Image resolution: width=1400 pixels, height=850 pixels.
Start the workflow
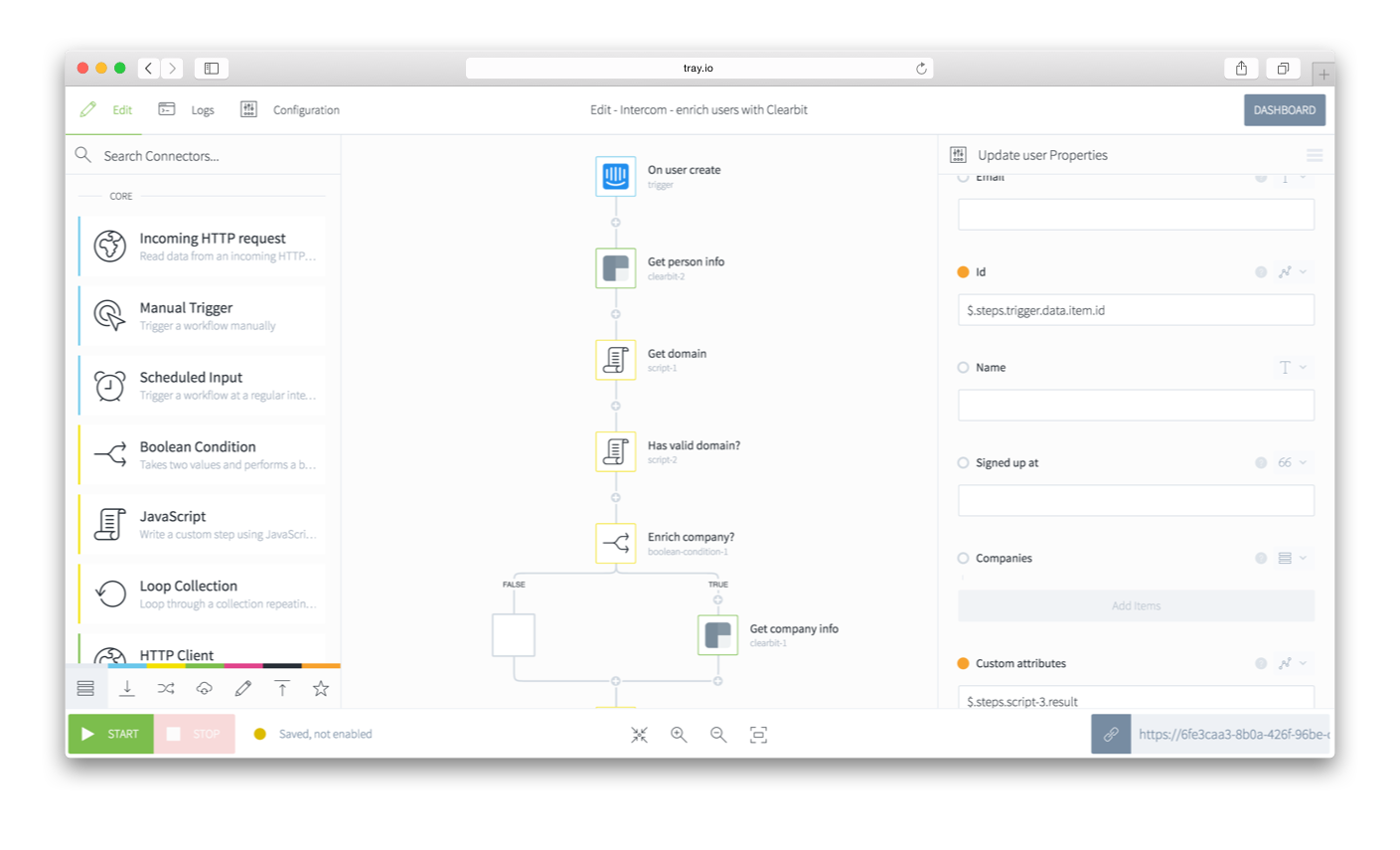tap(110, 734)
